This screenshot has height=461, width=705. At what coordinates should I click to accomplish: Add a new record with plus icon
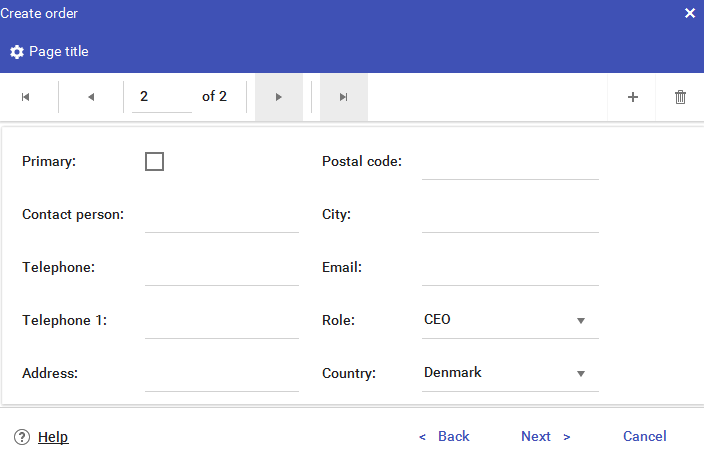(x=633, y=97)
